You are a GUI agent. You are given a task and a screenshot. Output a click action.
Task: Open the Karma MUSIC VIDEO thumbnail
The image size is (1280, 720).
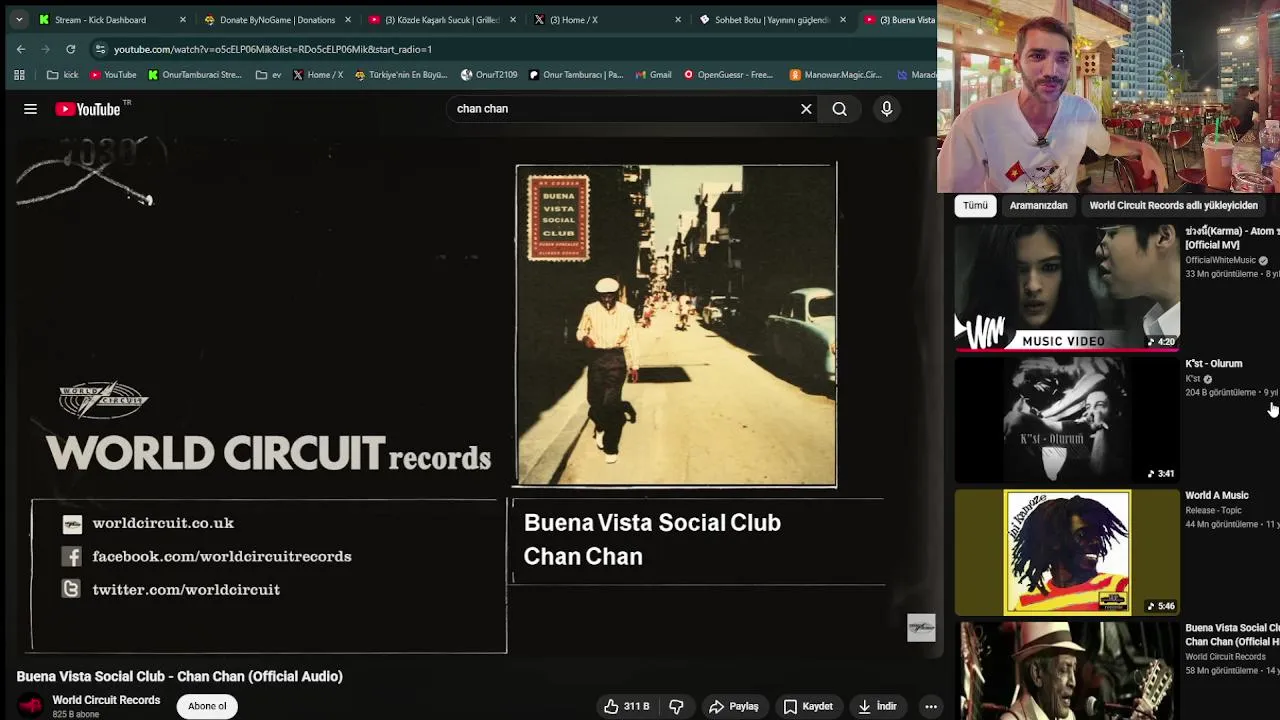coord(1067,288)
